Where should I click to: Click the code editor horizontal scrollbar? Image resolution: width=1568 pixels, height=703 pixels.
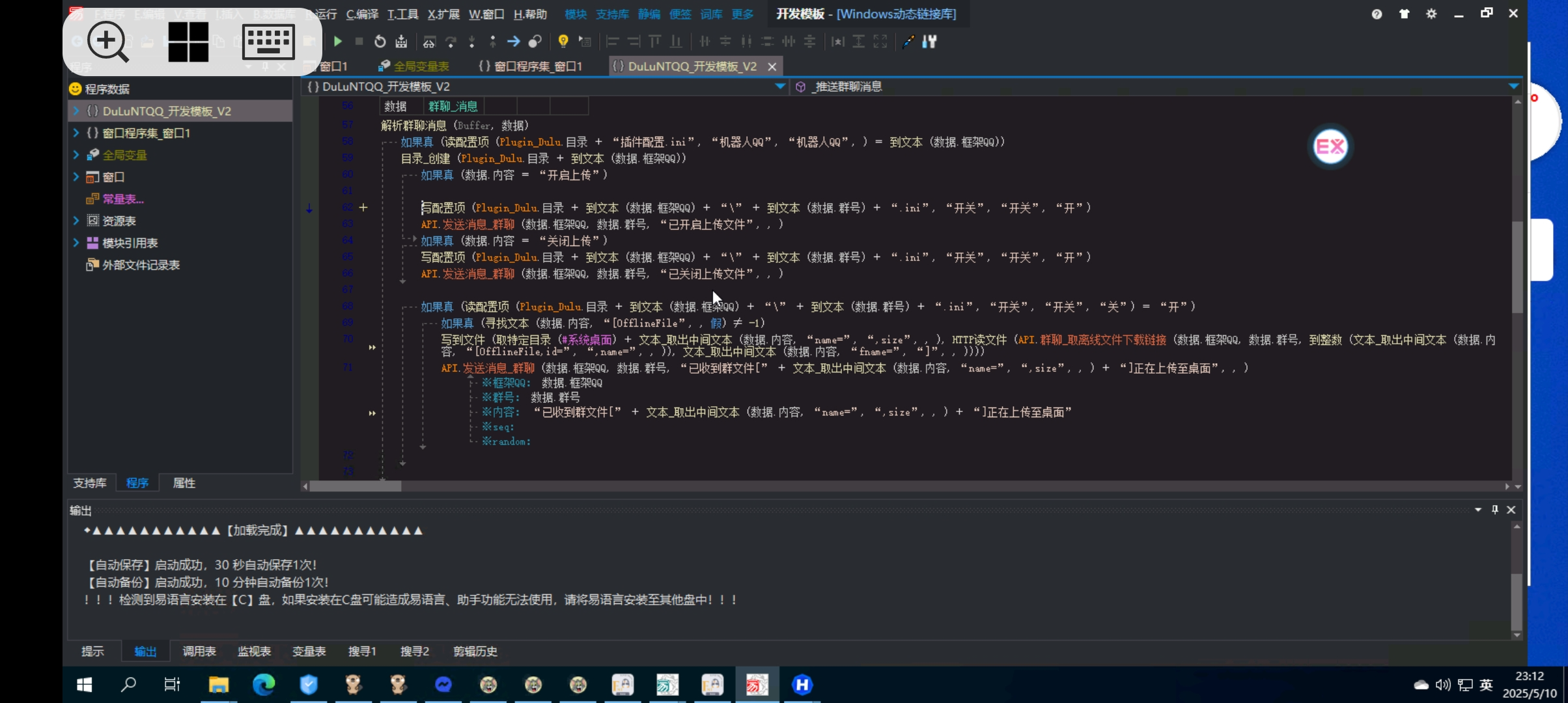pyautogui.click(x=355, y=486)
